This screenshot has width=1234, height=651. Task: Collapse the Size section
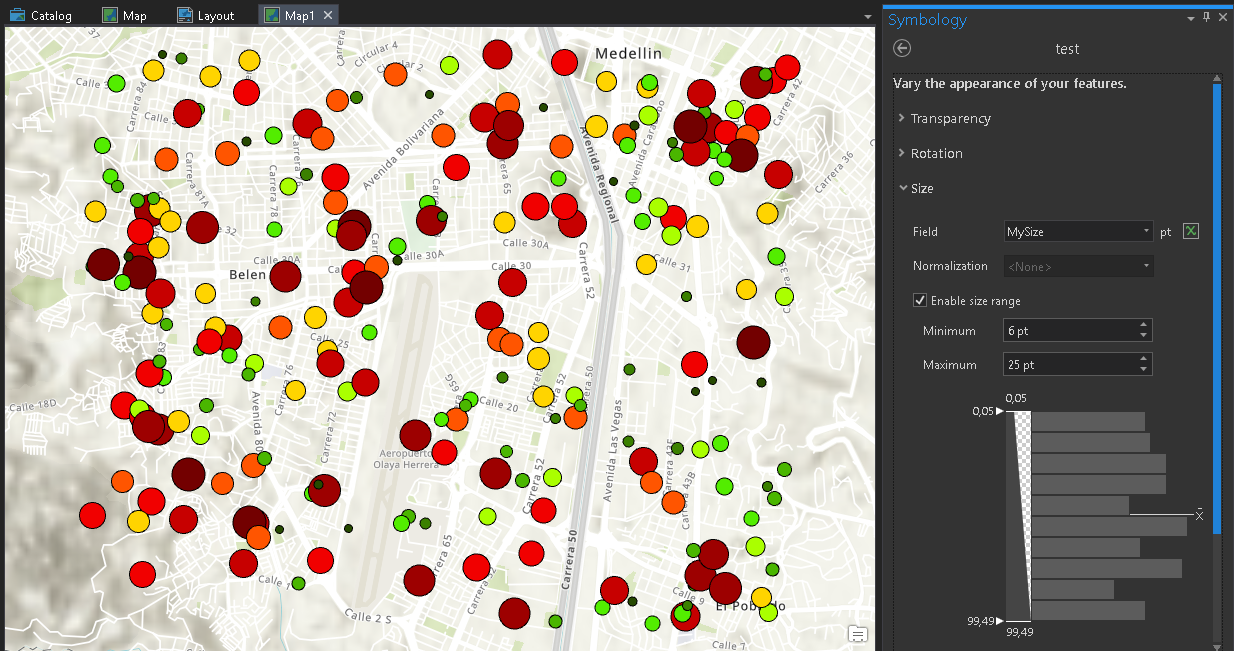921,188
